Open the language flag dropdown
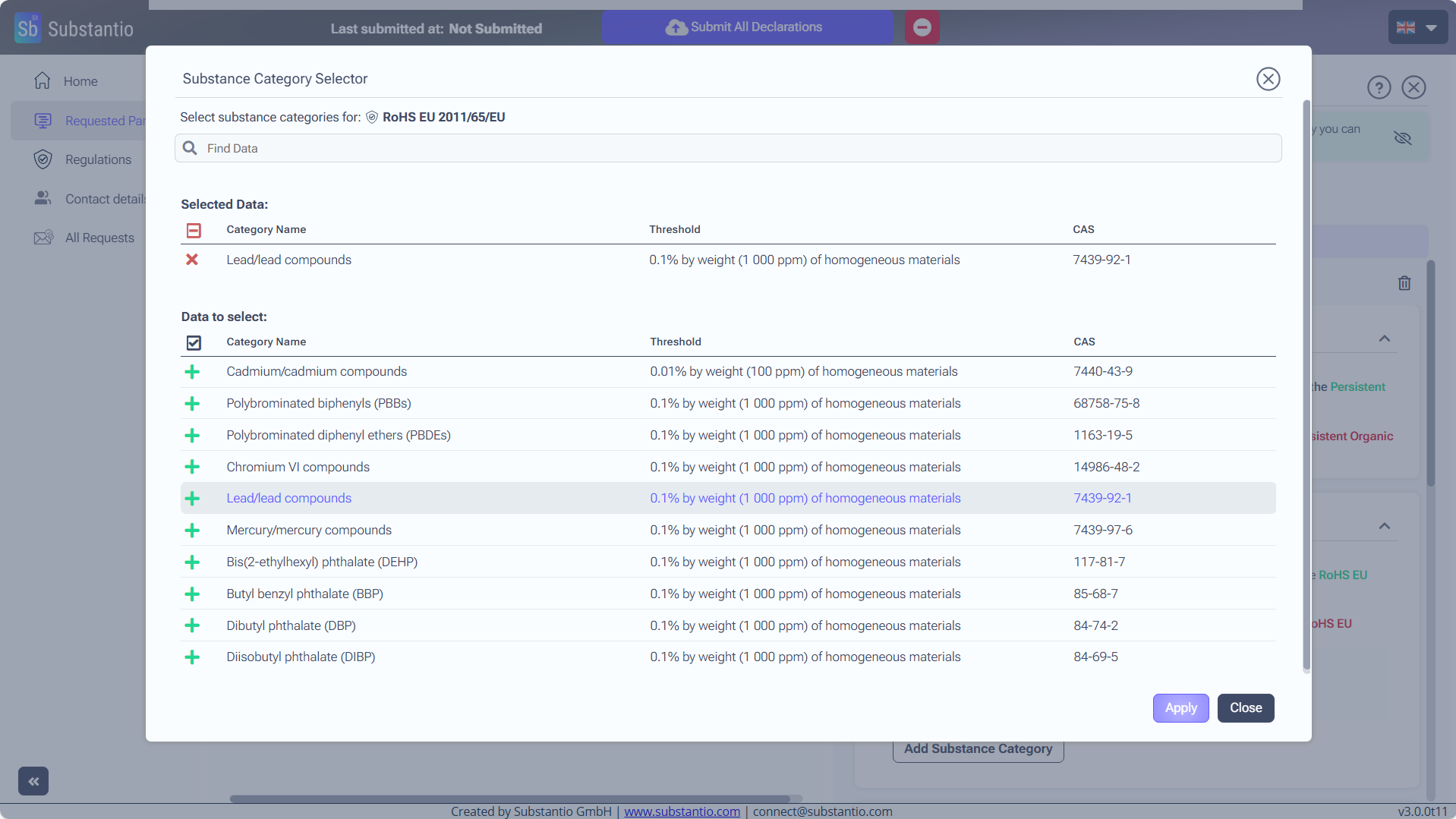The width and height of the screenshot is (1456, 819). pyautogui.click(x=1417, y=27)
